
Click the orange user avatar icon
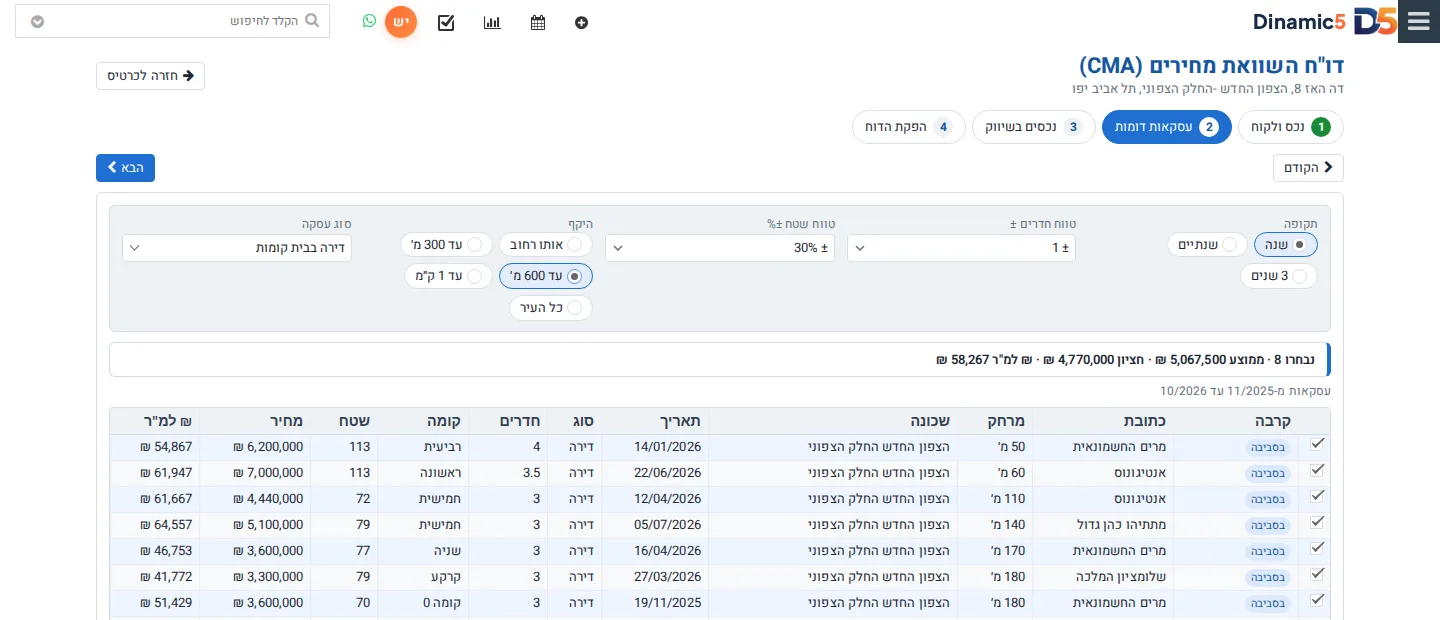401,22
